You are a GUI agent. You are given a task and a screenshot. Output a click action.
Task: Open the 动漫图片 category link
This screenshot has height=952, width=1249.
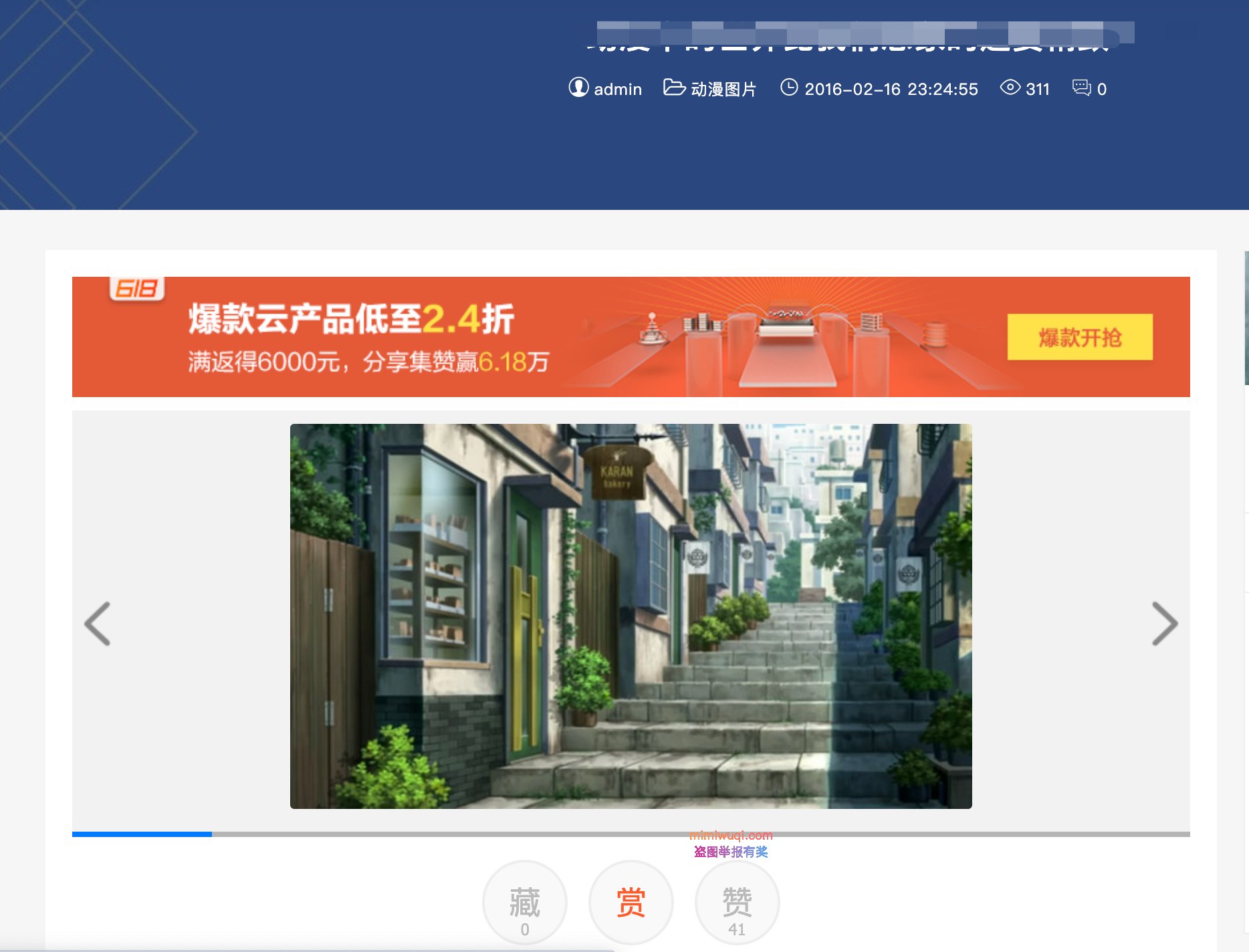coord(723,89)
